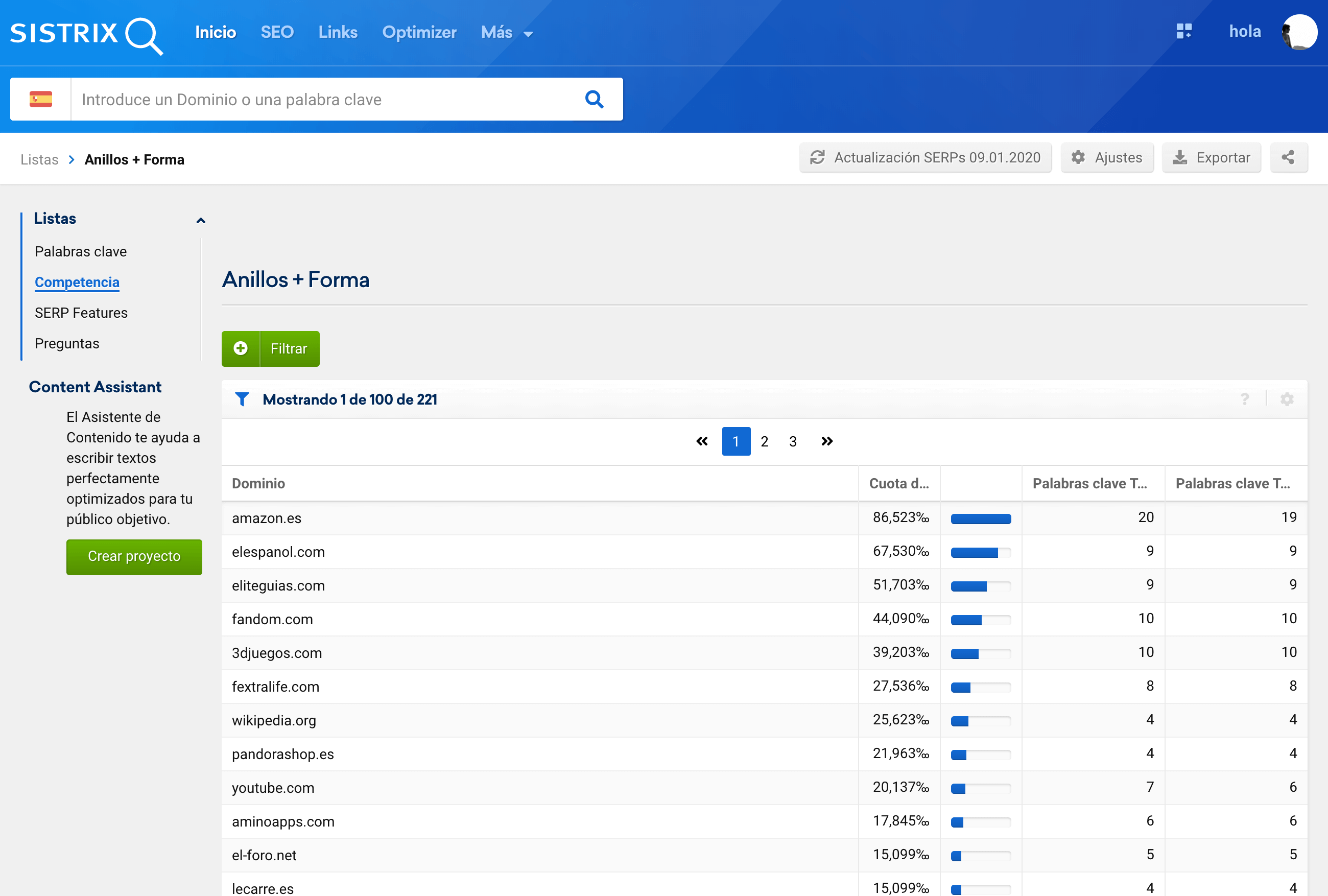1328x896 pixels.
Task: Click the breadcrumb chevron arrow
Action: click(72, 159)
